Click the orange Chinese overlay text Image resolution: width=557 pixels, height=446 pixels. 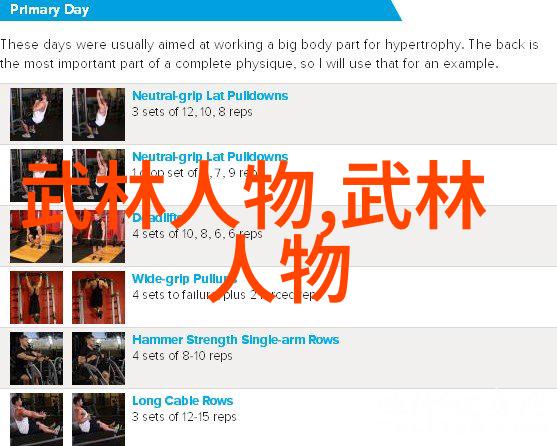point(254,231)
